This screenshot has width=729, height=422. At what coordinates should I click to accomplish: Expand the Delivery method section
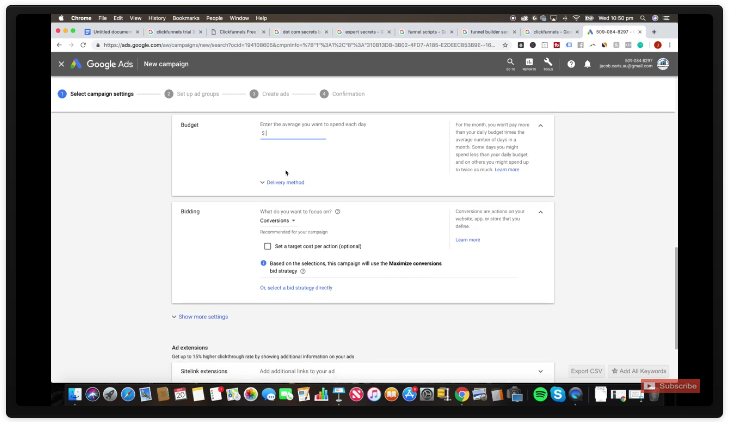point(282,182)
